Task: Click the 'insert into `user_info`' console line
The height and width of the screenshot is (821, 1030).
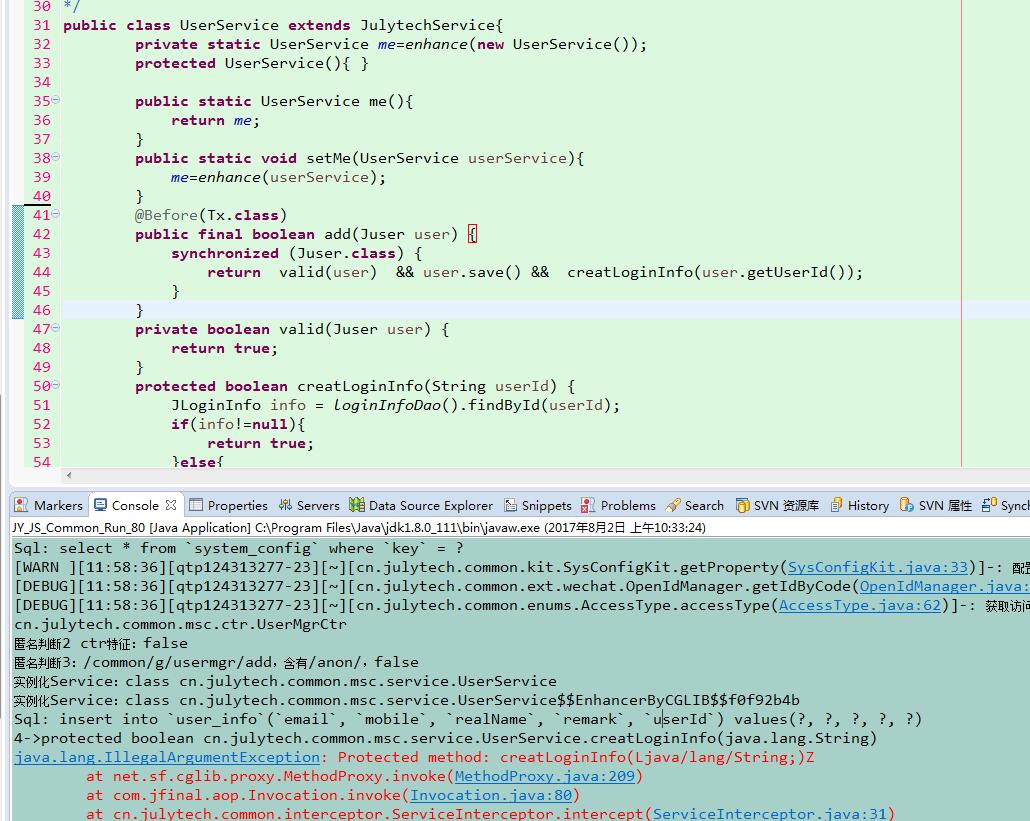Action: coord(468,719)
